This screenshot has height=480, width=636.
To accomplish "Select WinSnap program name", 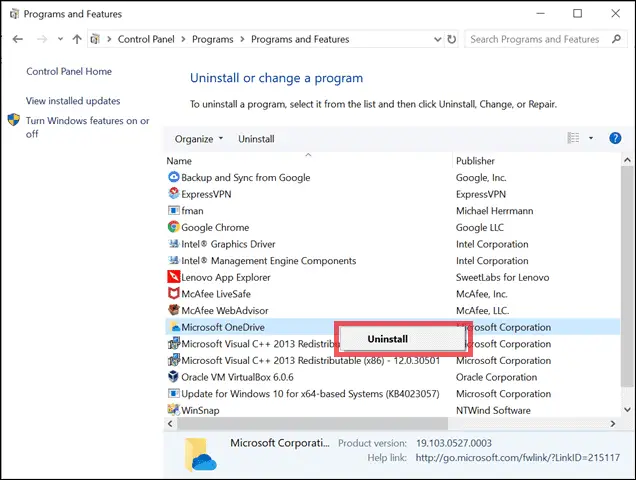I will [200, 410].
